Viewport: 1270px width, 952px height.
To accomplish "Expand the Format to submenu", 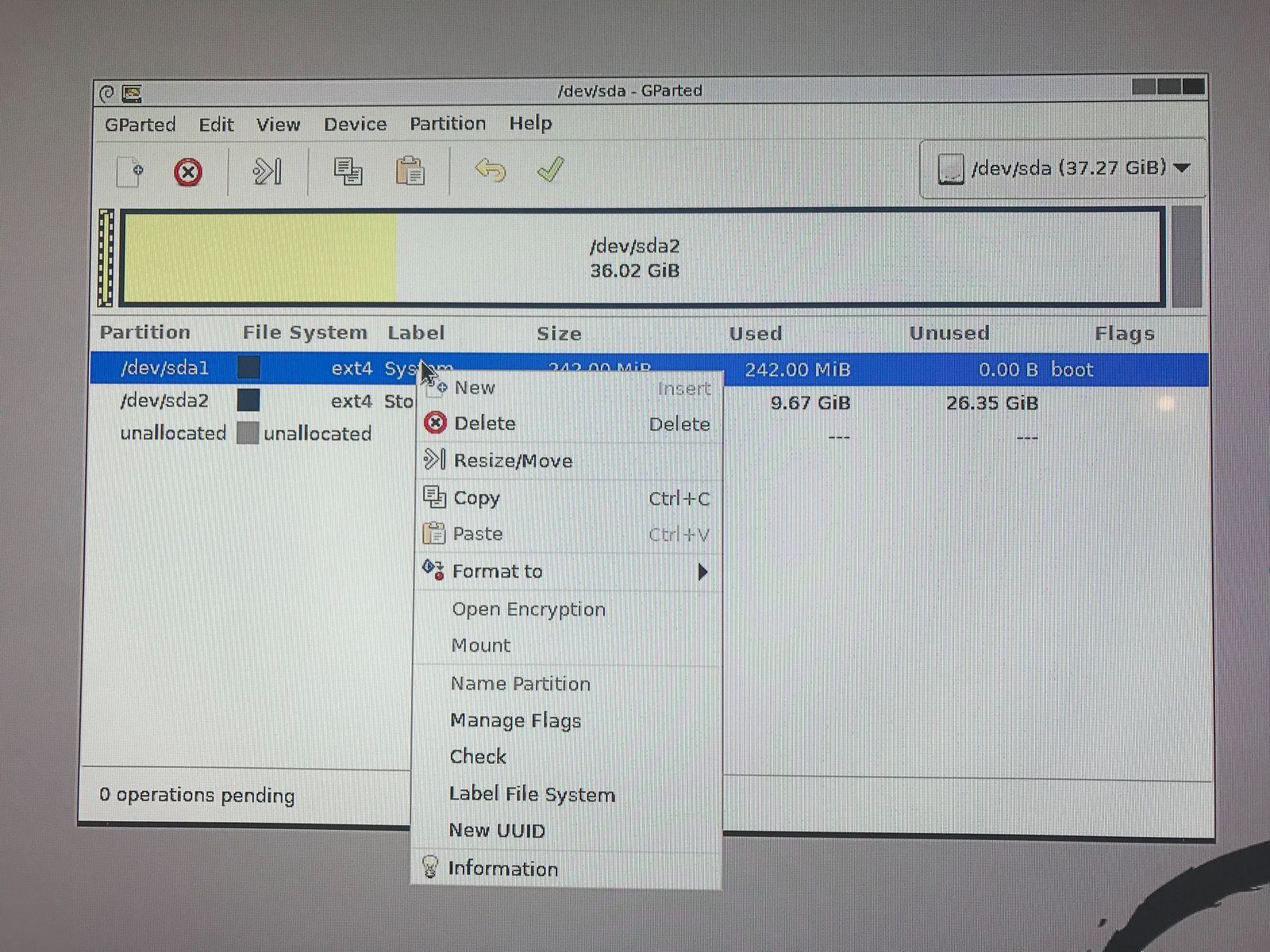I will tap(568, 571).
